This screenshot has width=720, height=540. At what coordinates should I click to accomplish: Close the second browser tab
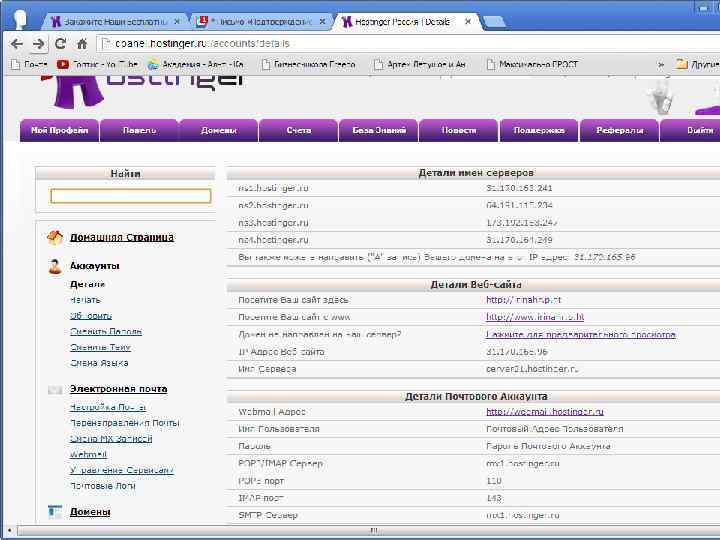pyautogui.click(x=322, y=22)
